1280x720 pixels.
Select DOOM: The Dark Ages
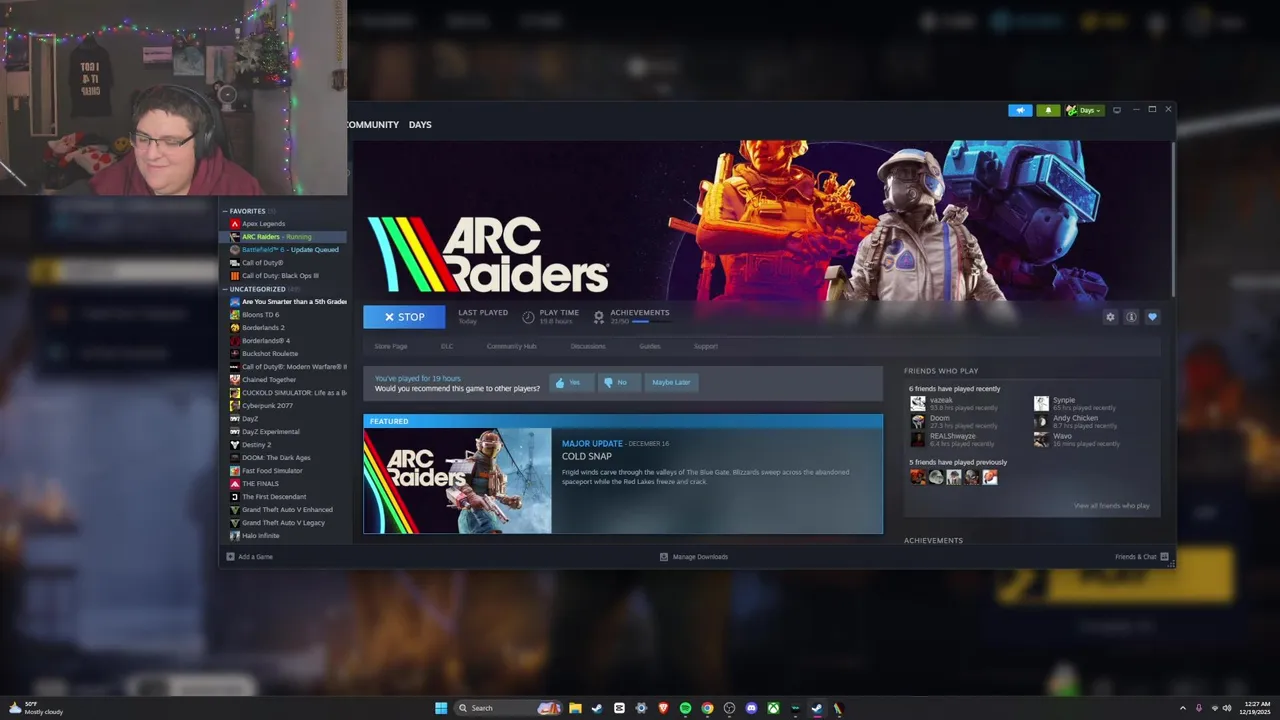[x=283, y=458]
